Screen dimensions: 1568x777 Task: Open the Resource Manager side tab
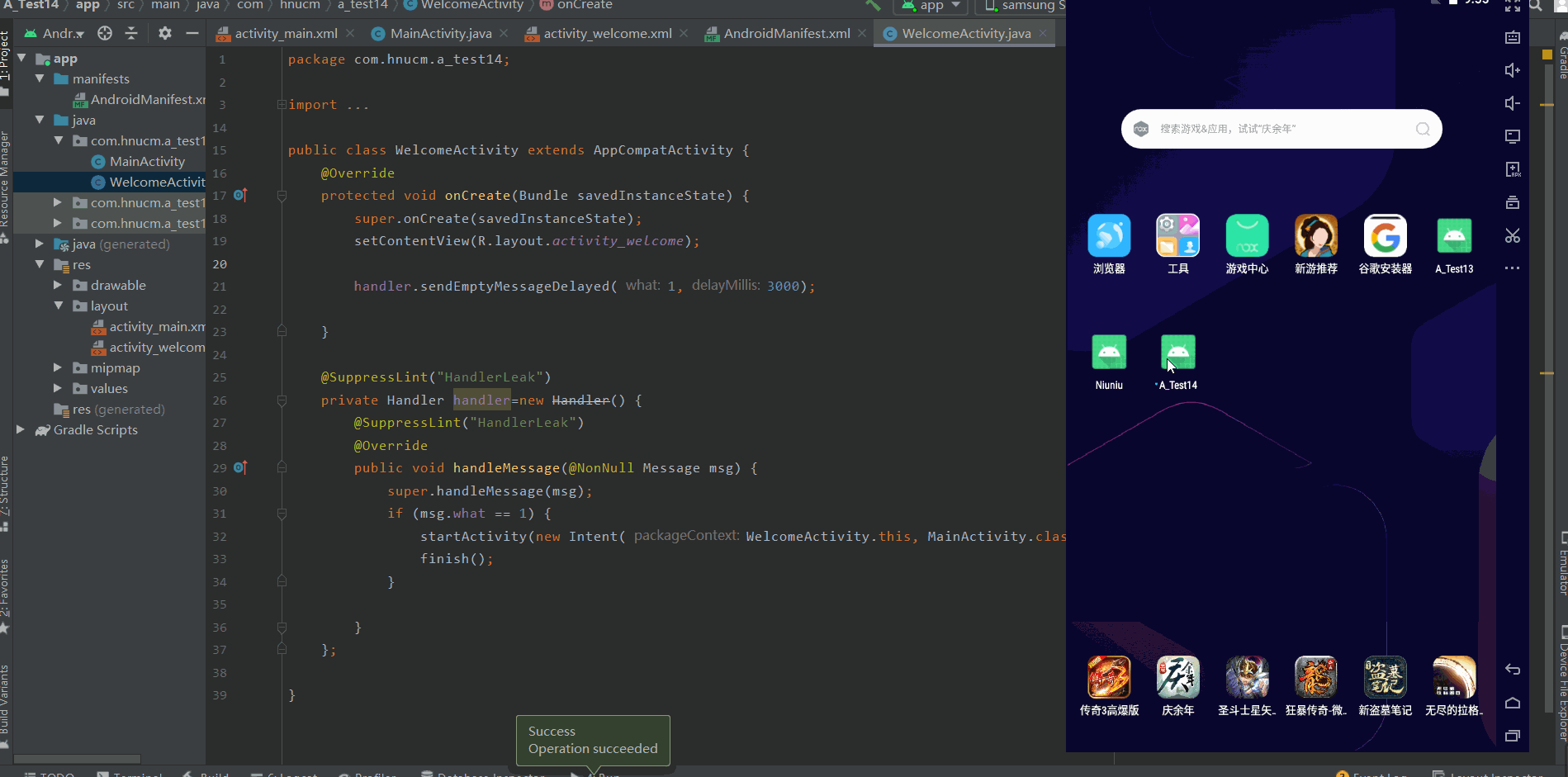[5, 186]
